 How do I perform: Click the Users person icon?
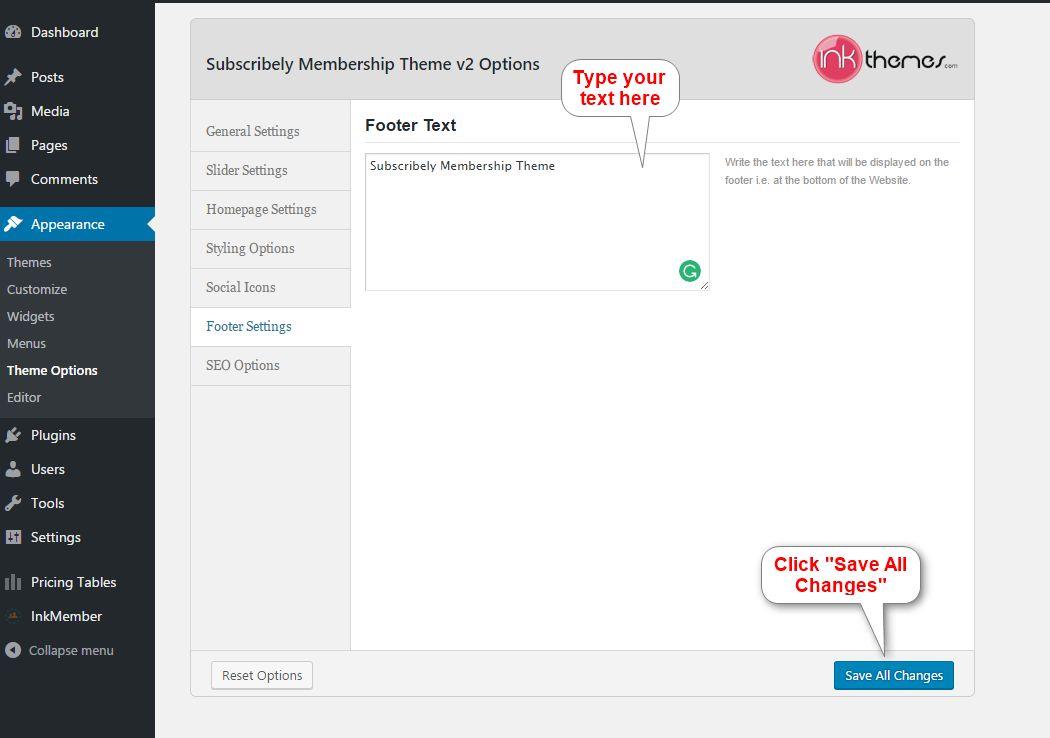coord(13,469)
